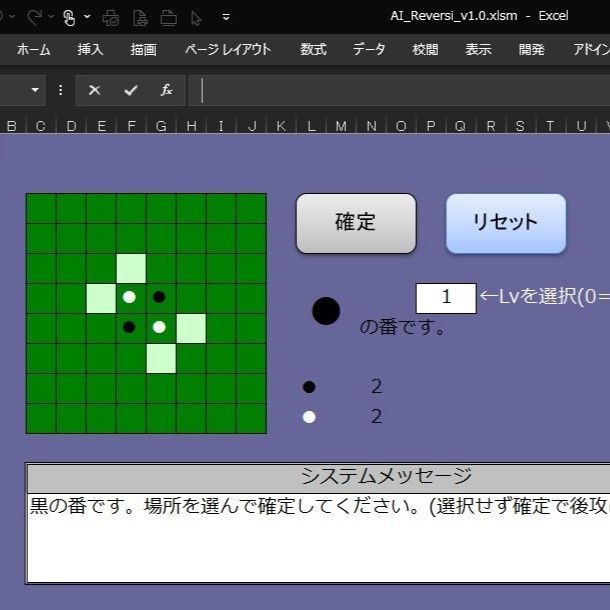This screenshot has height=610, width=610.
Task: Click the の番です。 label
Action: [403, 327]
